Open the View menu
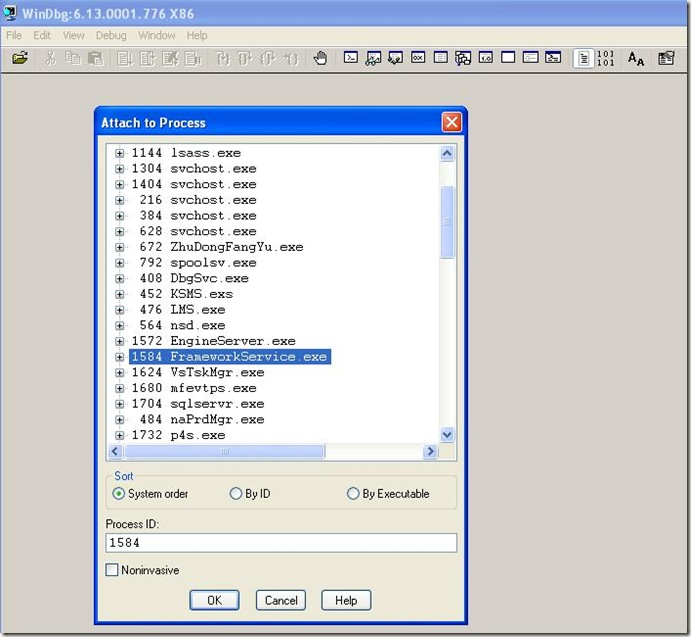Image resolution: width=691 pixels, height=637 pixels. [73, 35]
